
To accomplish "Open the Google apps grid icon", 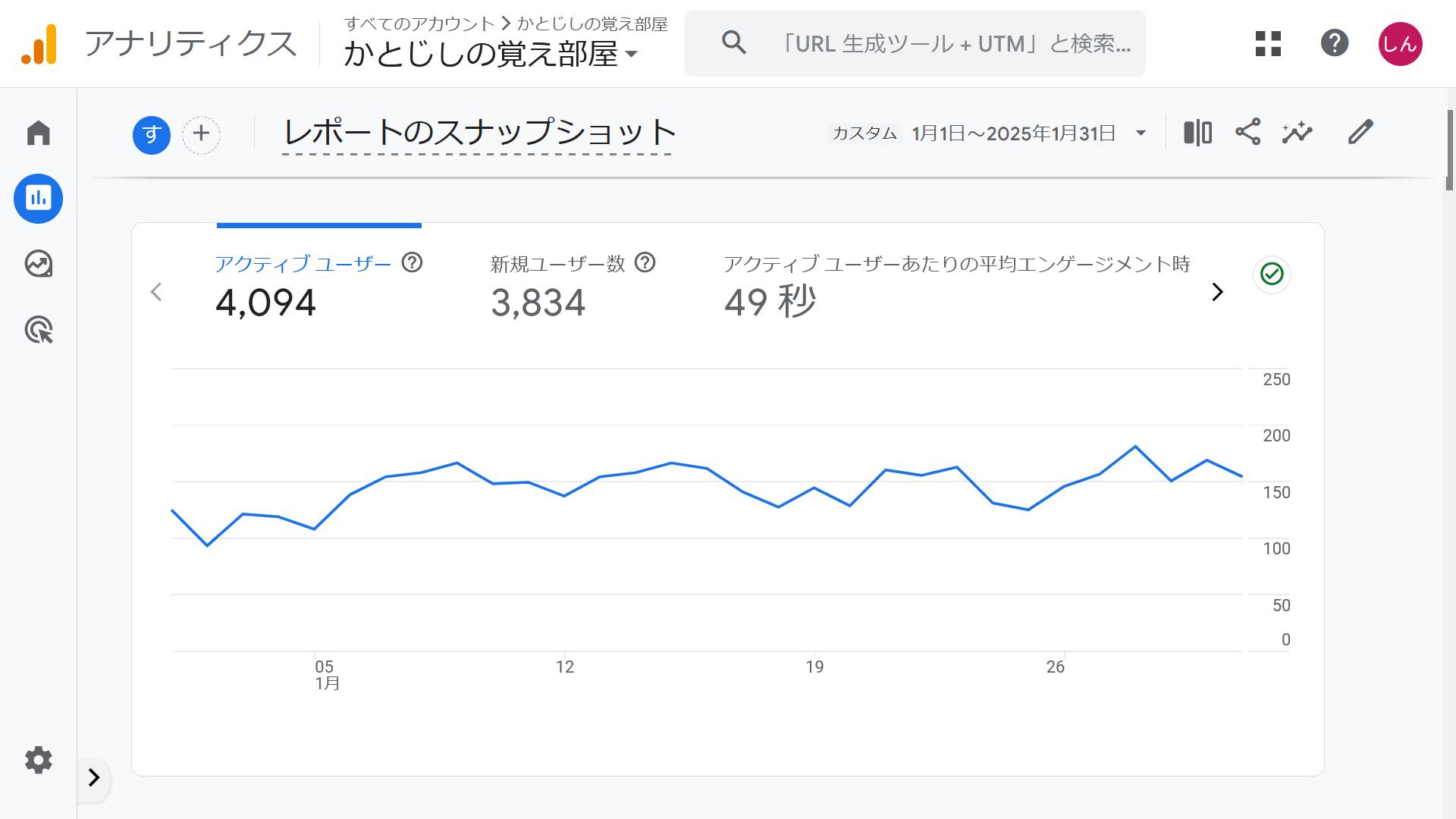I will click(1268, 43).
